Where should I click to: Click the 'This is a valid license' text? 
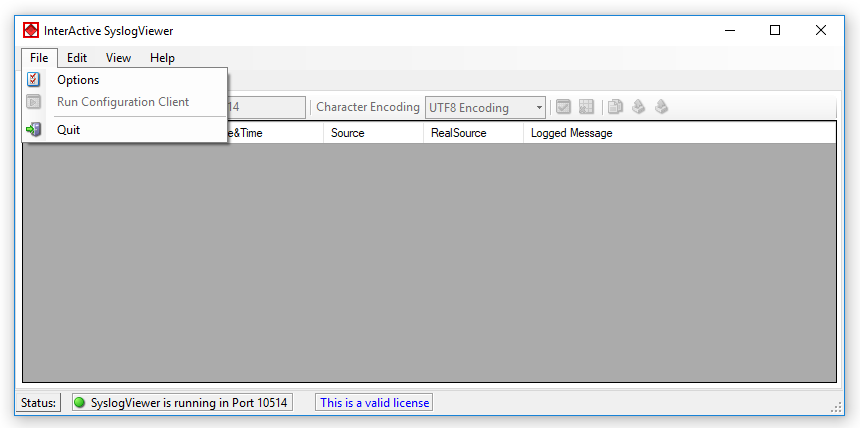point(374,403)
